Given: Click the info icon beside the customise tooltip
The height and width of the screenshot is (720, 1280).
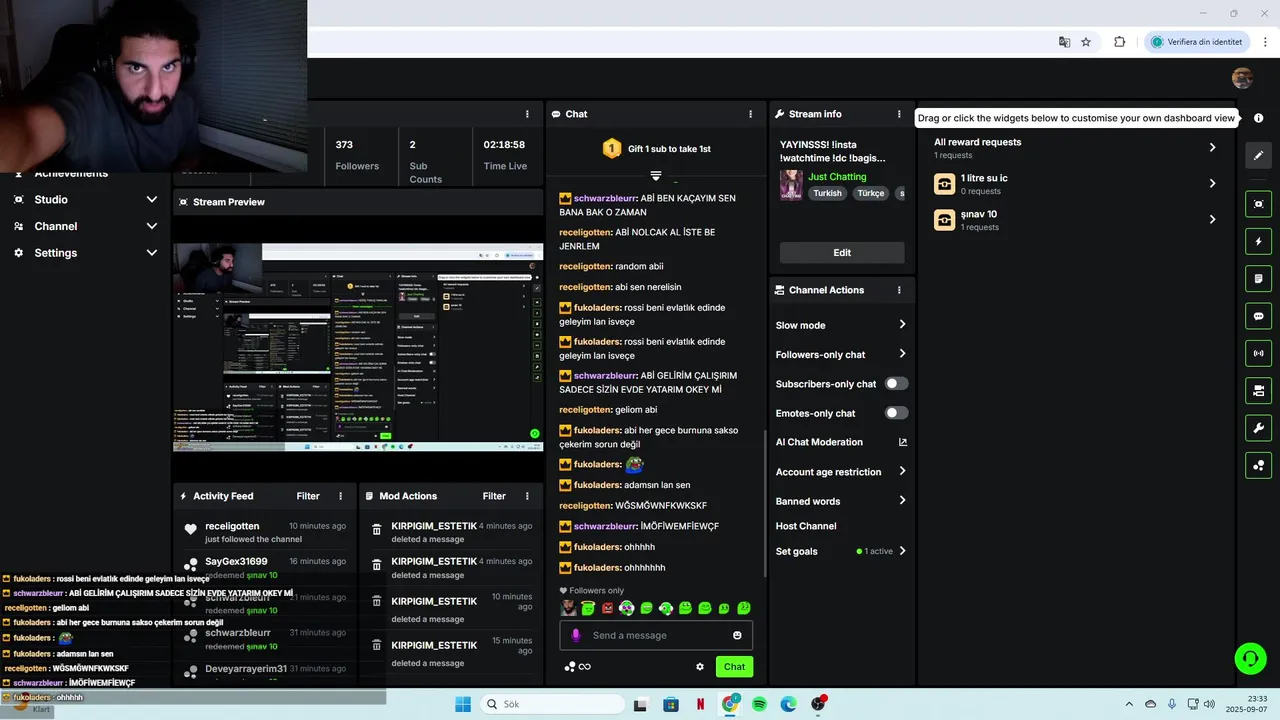Looking at the screenshot, I should (x=1258, y=118).
